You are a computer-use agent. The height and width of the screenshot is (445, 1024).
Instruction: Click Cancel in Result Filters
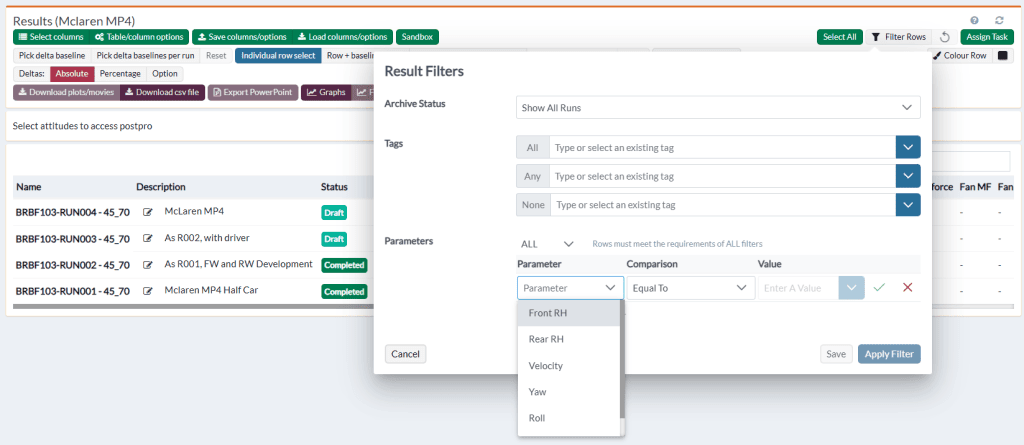406,354
